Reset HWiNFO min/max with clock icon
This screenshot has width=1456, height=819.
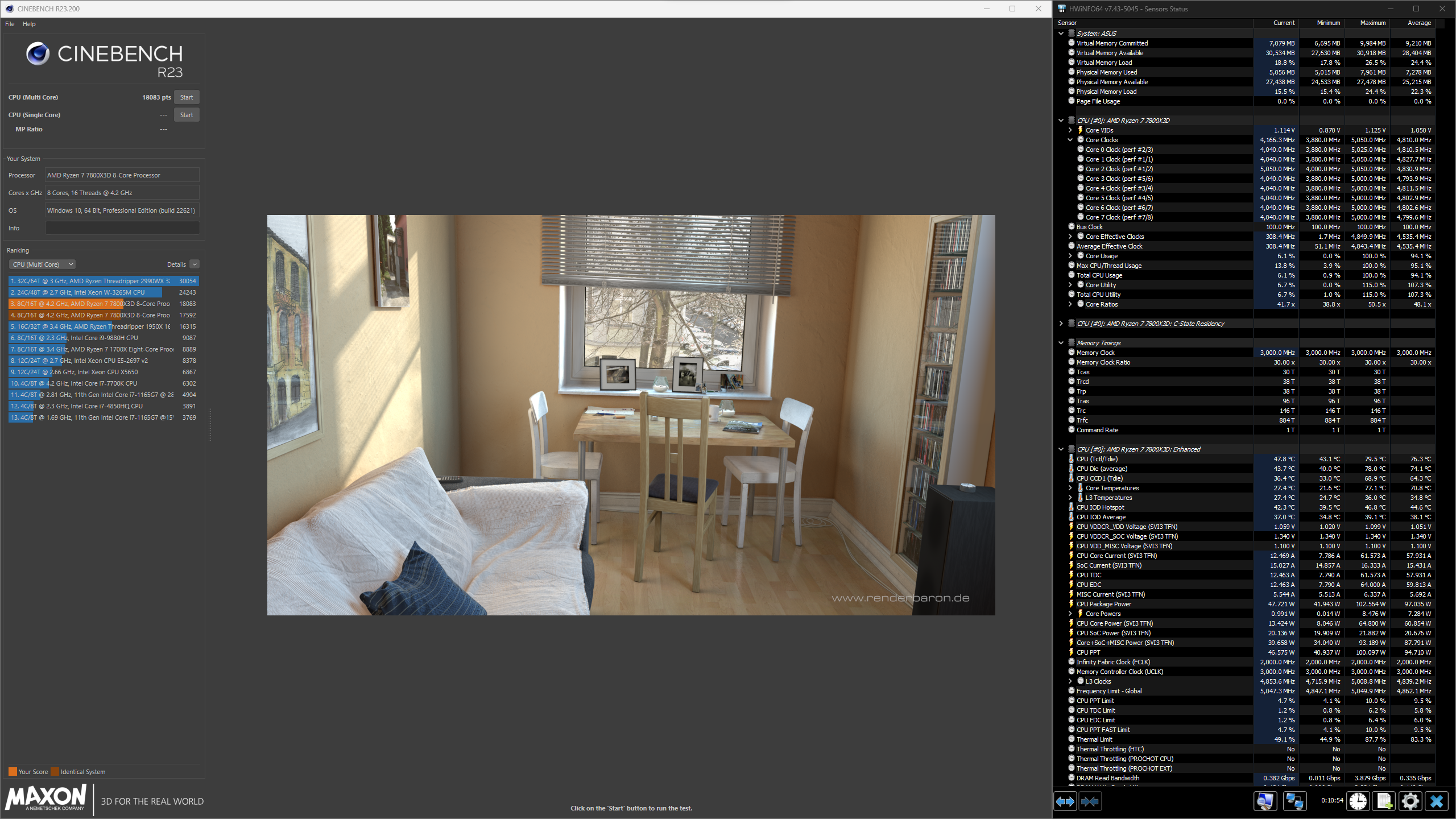tap(1358, 801)
